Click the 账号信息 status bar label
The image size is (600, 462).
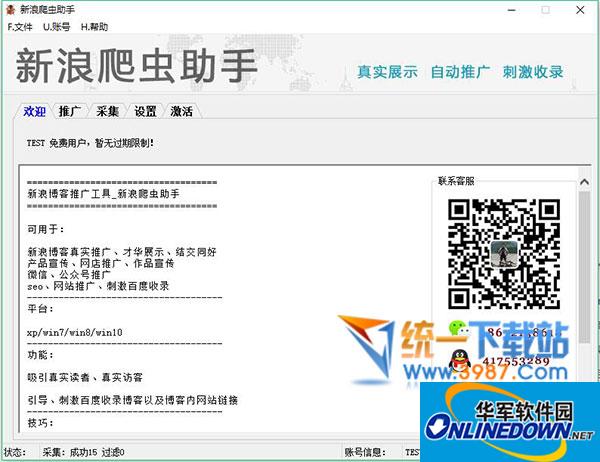click(x=365, y=452)
